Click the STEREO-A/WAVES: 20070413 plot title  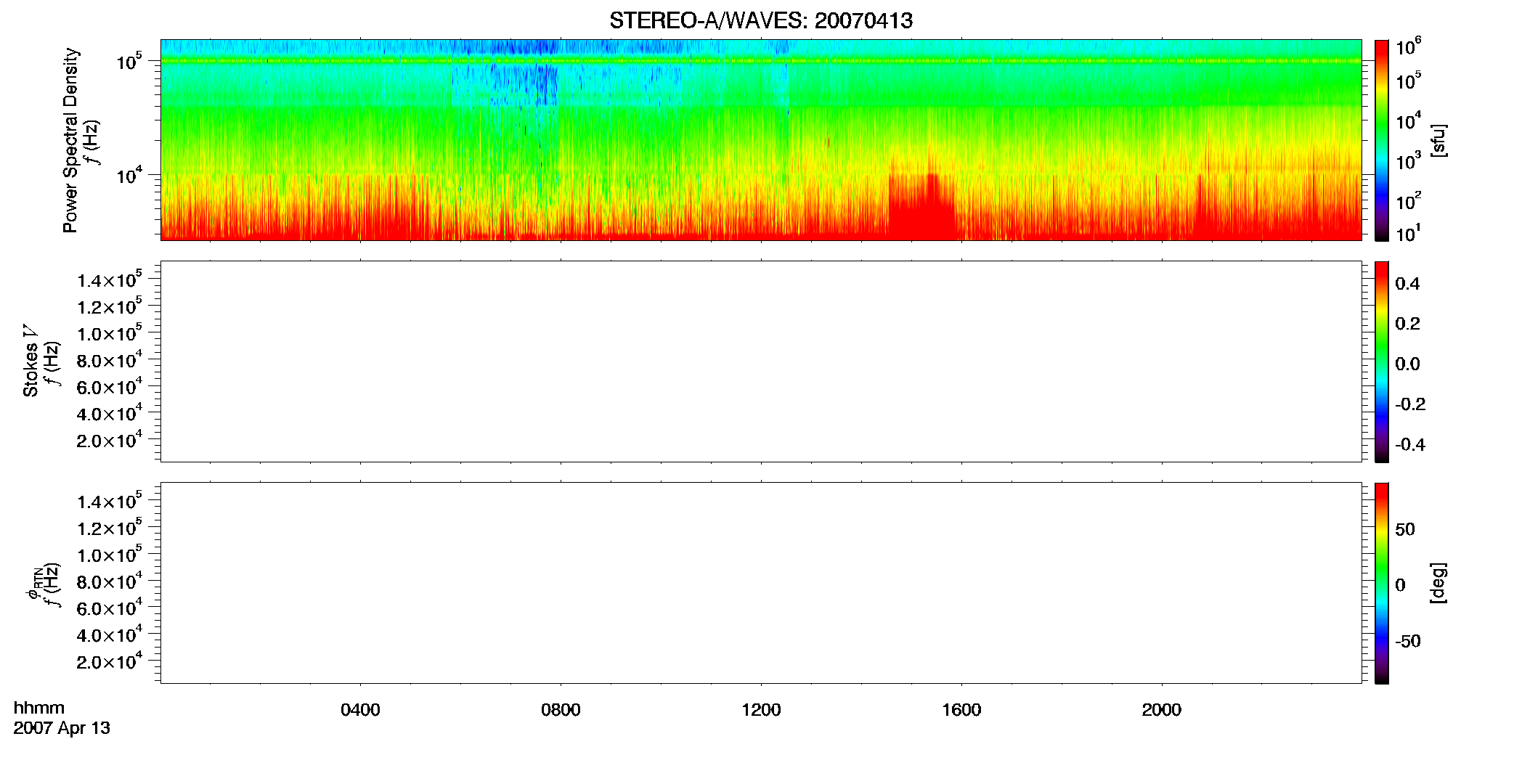pyautogui.click(x=760, y=20)
